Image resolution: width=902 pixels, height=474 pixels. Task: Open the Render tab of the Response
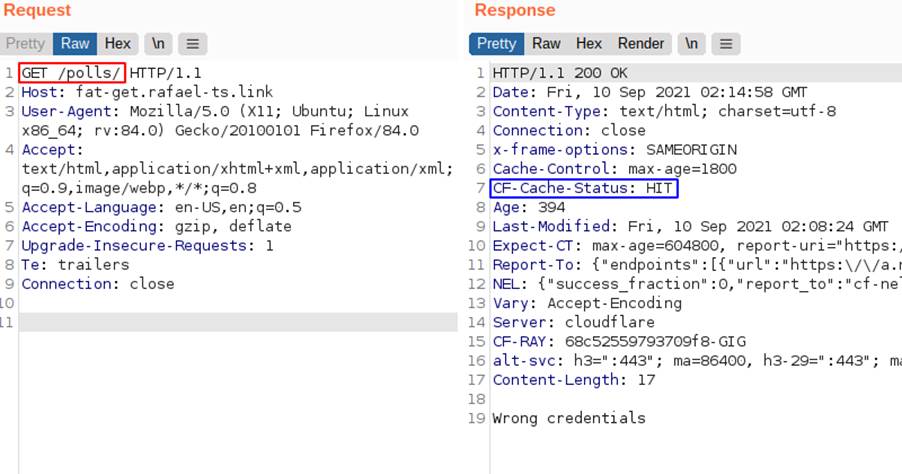(641, 44)
